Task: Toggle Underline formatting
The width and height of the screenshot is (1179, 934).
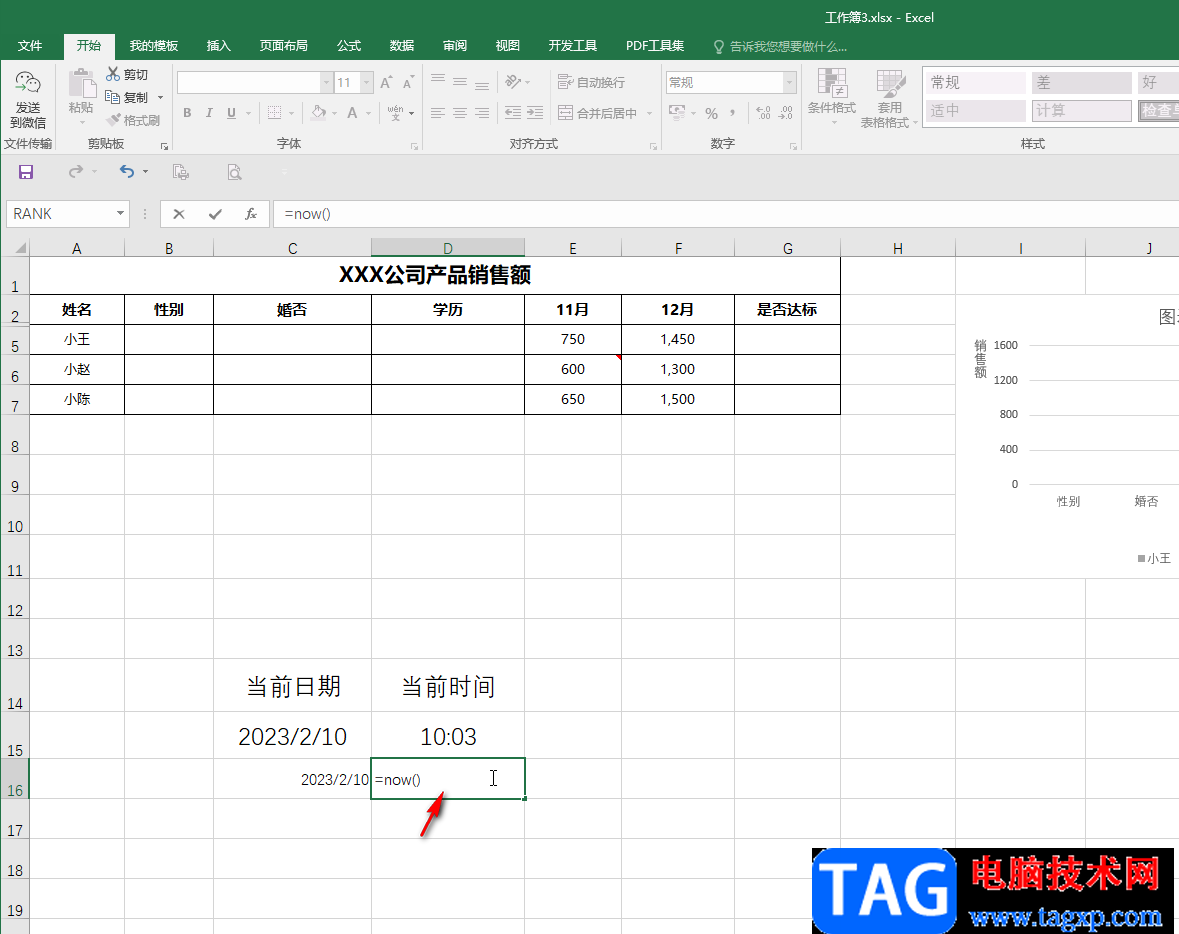Action: coord(231,113)
